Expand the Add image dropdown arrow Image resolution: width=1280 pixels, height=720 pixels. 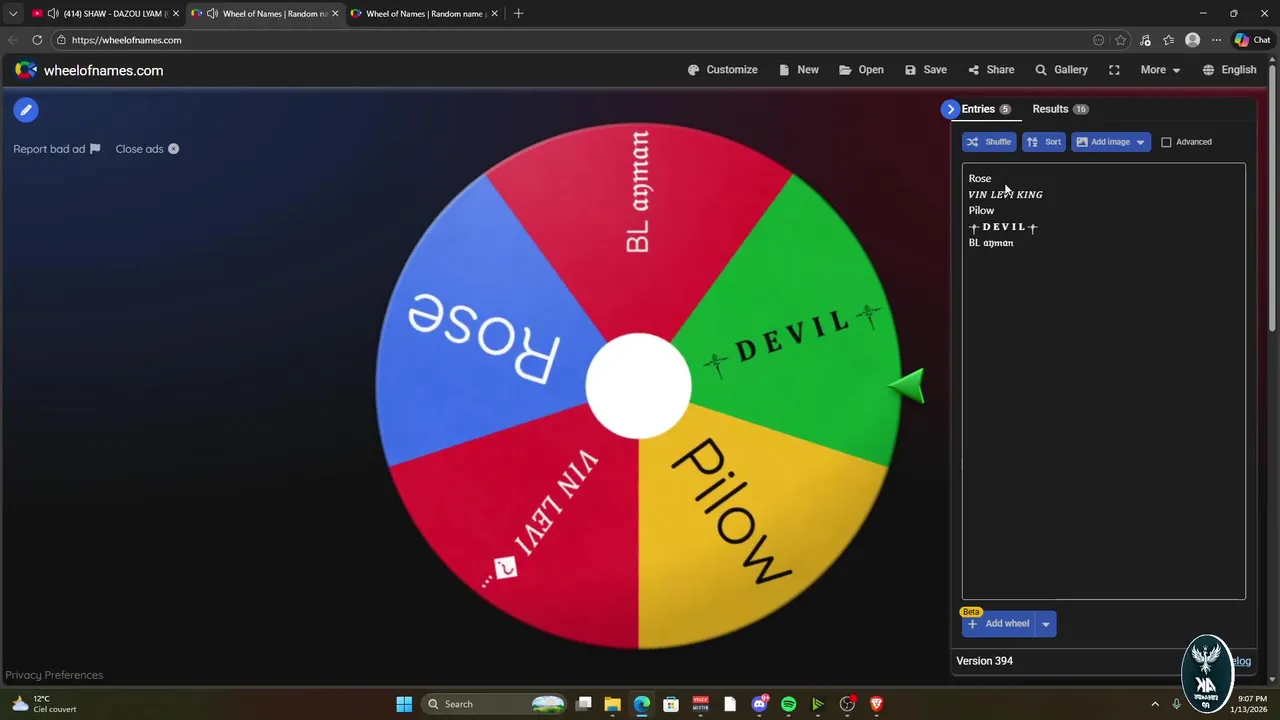tap(1140, 142)
